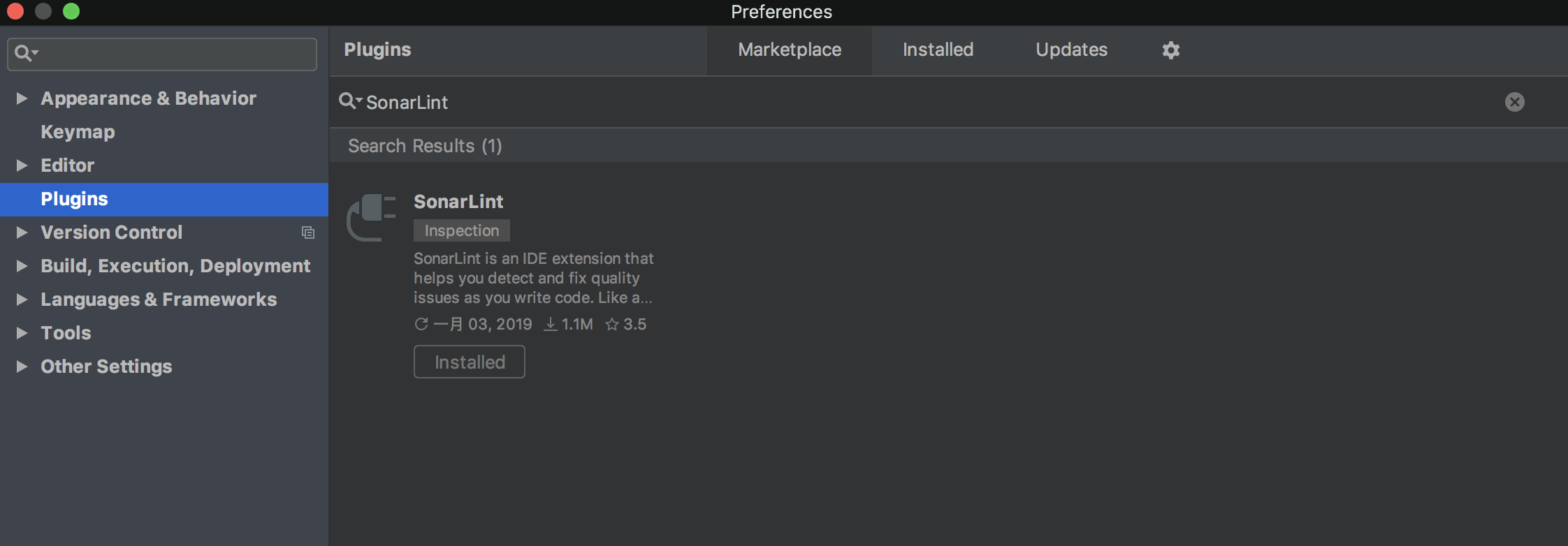Open the plugins gear settings icon

[x=1170, y=50]
